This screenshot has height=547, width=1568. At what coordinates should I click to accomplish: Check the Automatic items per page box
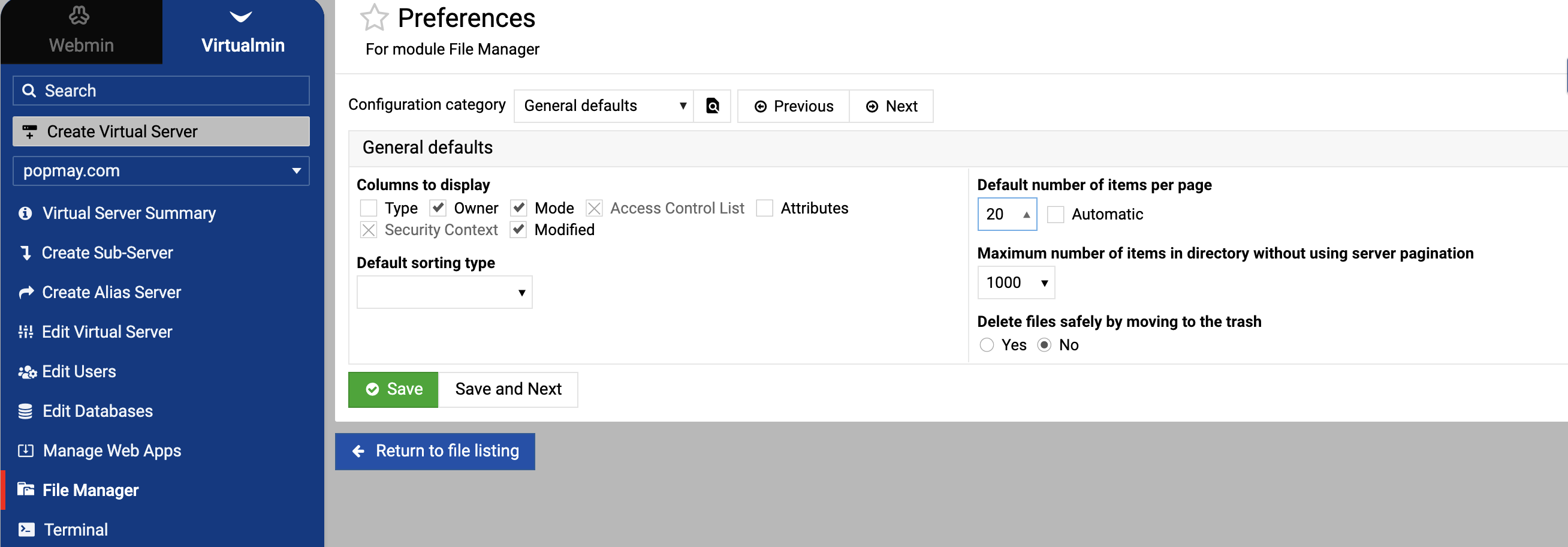click(1055, 214)
